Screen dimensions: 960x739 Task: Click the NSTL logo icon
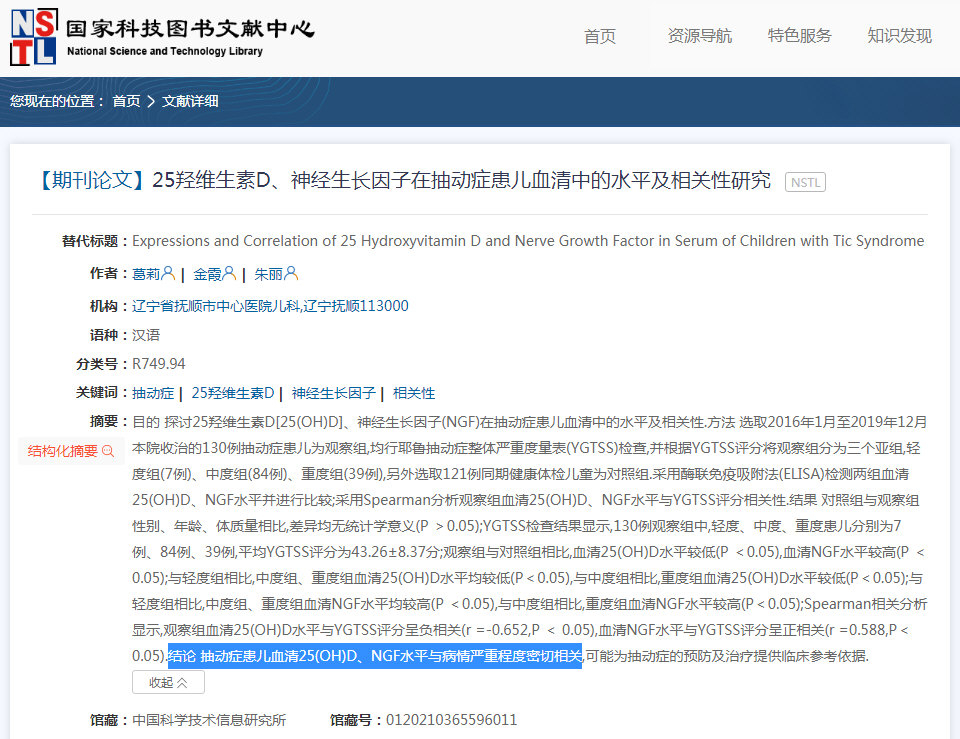32,38
